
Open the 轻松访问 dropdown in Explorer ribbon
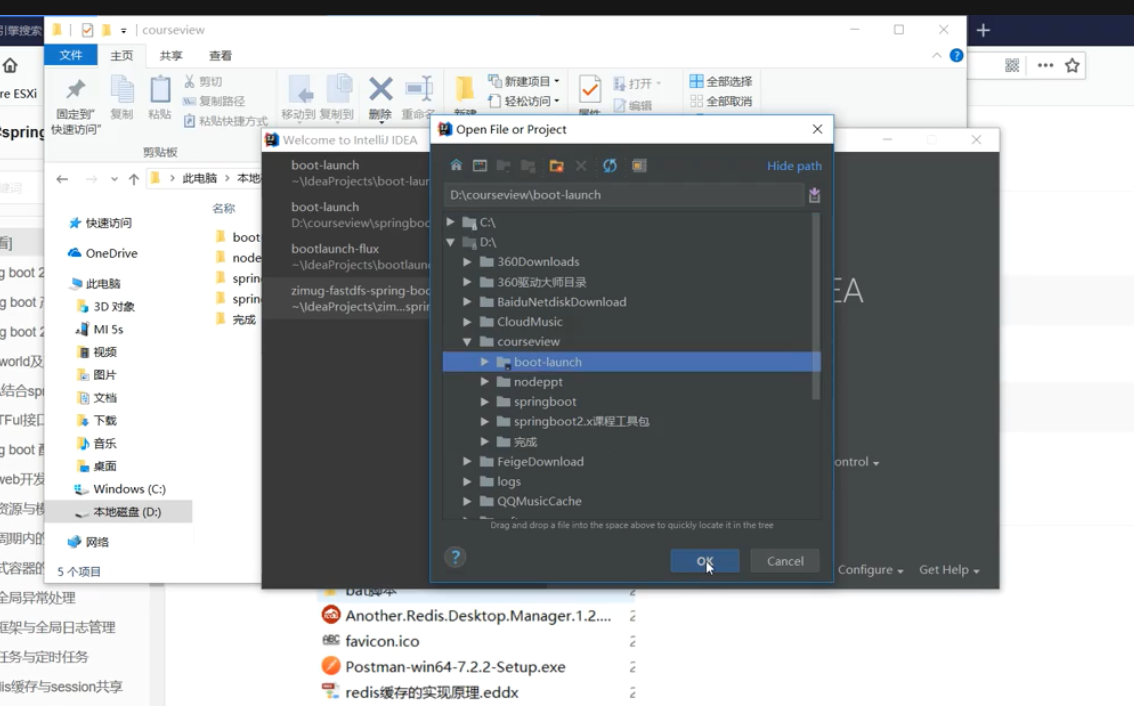[x=524, y=101]
